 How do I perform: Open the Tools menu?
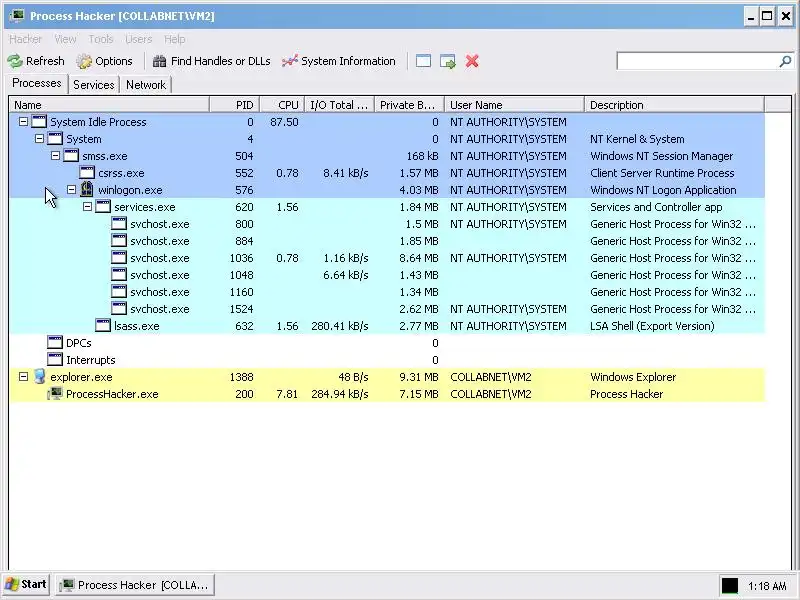[101, 39]
